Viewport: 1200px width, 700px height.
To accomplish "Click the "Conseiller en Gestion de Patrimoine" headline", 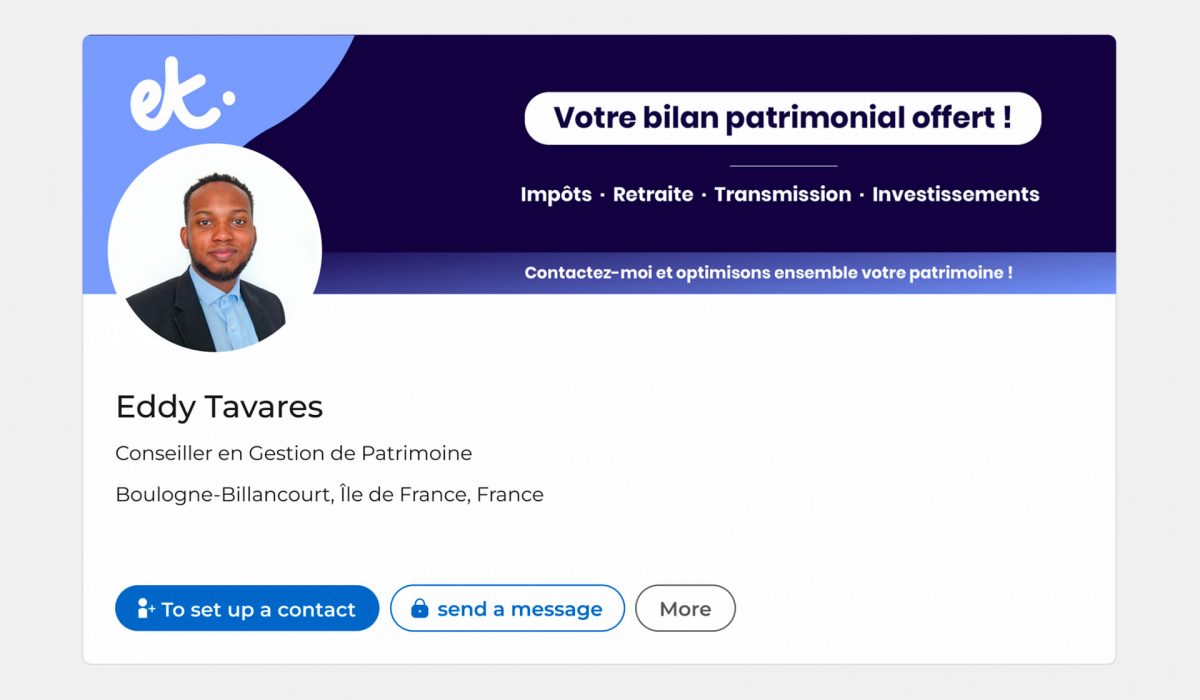I will (293, 453).
